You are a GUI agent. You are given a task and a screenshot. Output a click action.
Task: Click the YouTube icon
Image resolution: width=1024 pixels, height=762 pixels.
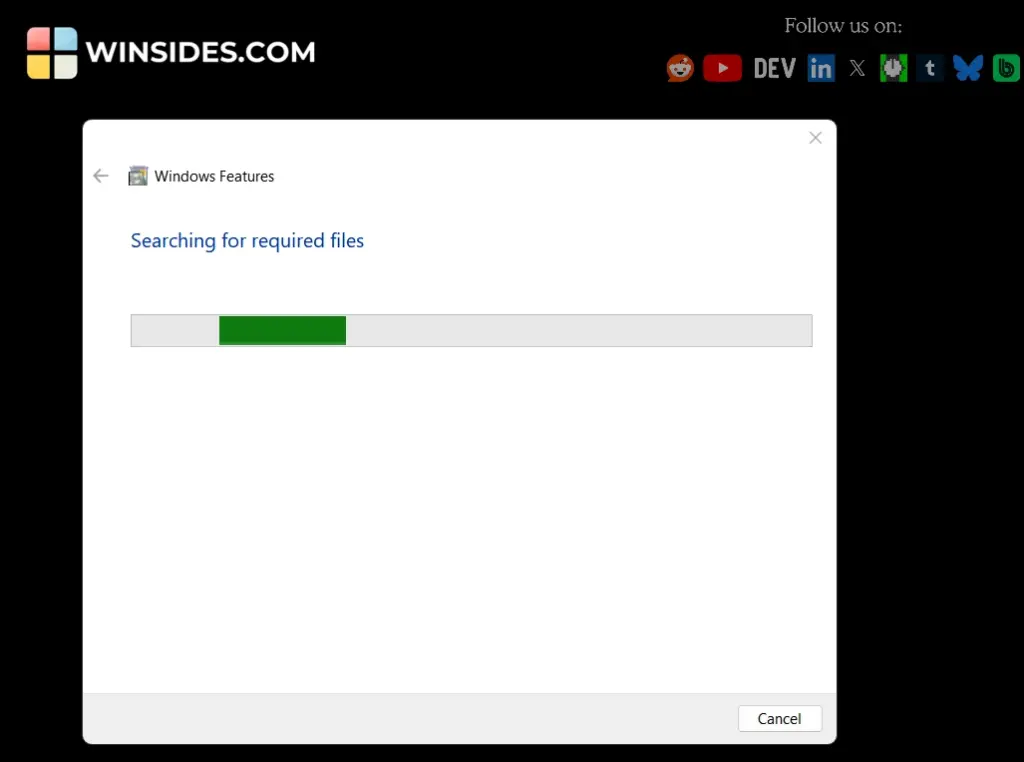tap(722, 67)
